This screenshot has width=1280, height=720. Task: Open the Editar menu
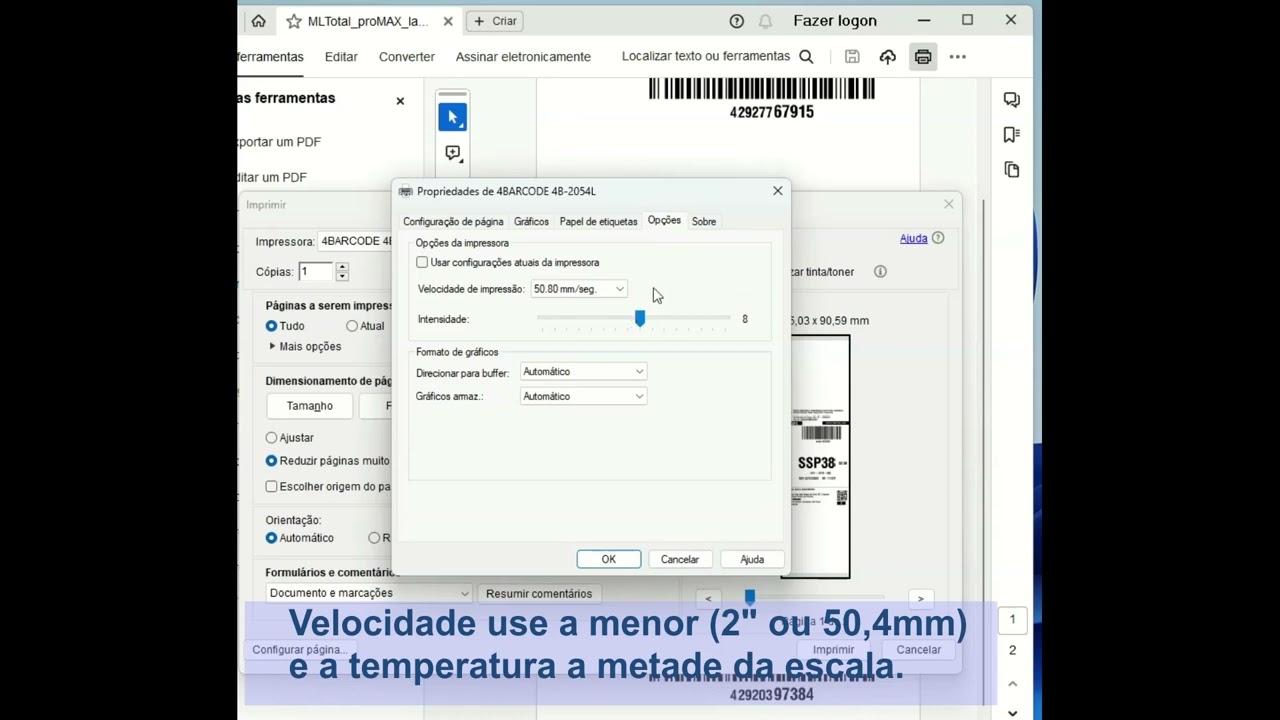341,57
